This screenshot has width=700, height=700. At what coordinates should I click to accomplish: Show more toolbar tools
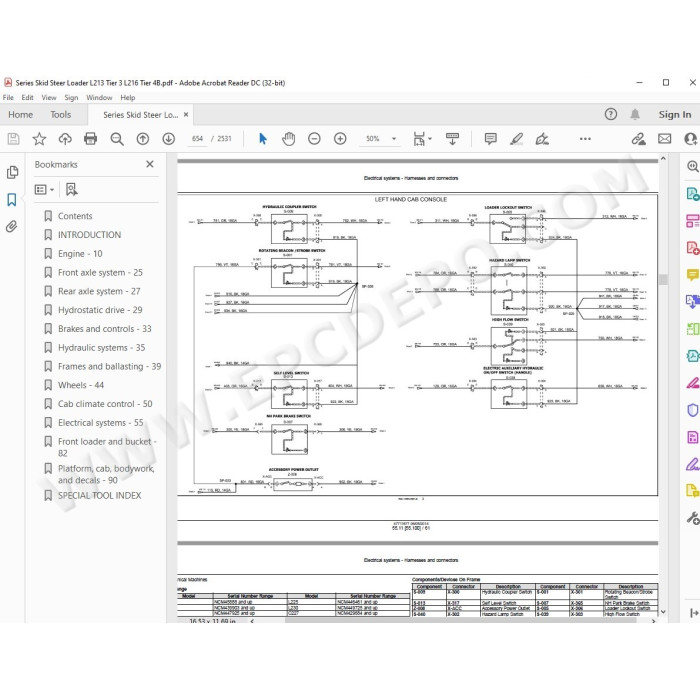tap(585, 139)
